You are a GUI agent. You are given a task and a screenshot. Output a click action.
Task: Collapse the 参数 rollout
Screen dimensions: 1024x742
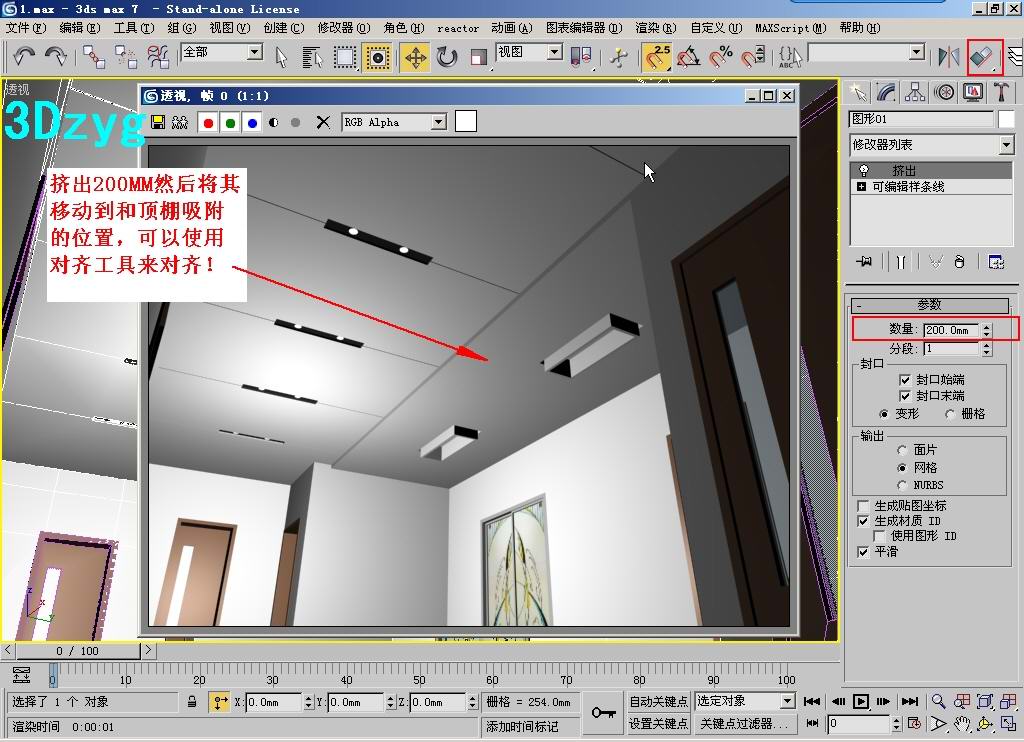point(930,305)
